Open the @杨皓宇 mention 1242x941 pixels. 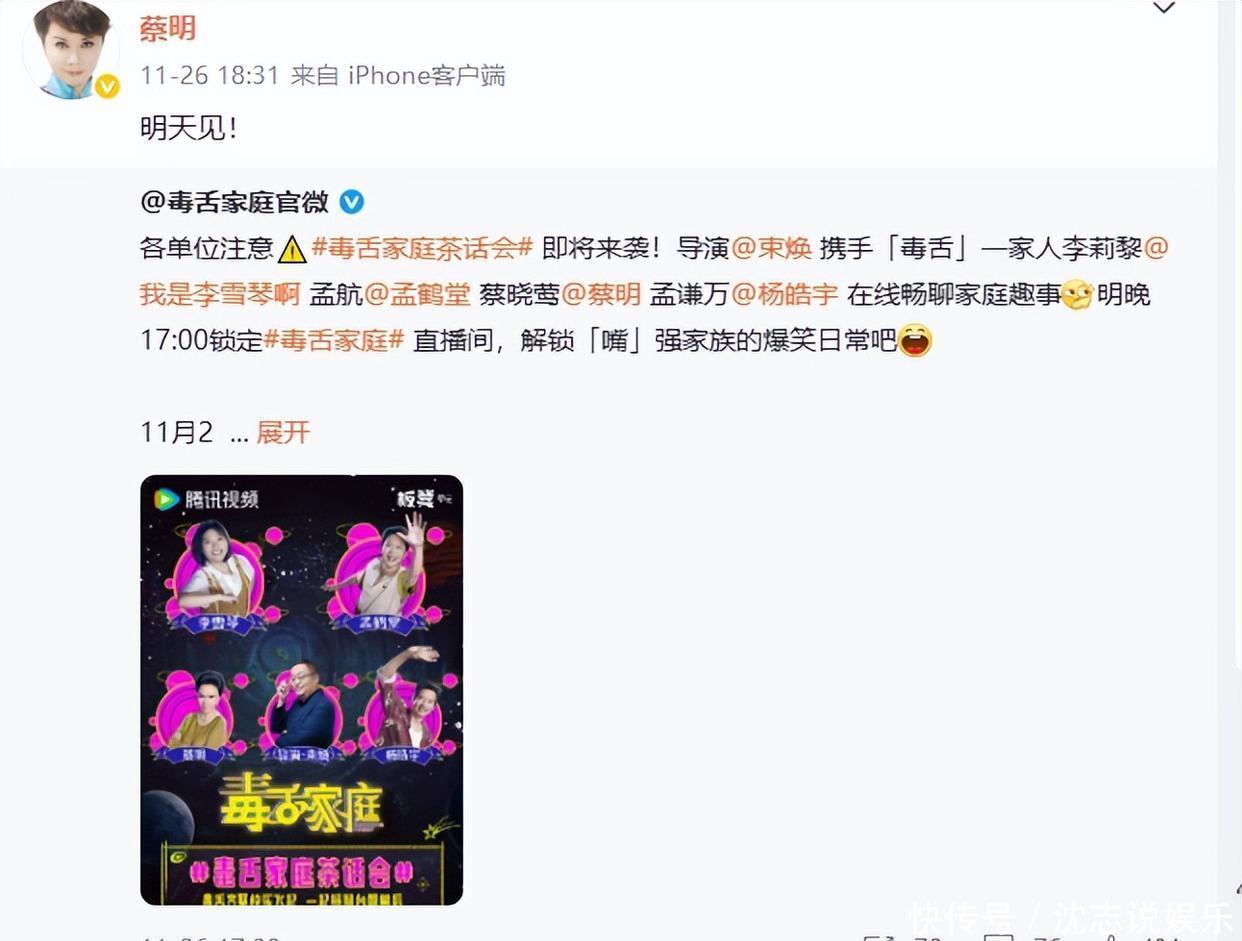[785, 295]
